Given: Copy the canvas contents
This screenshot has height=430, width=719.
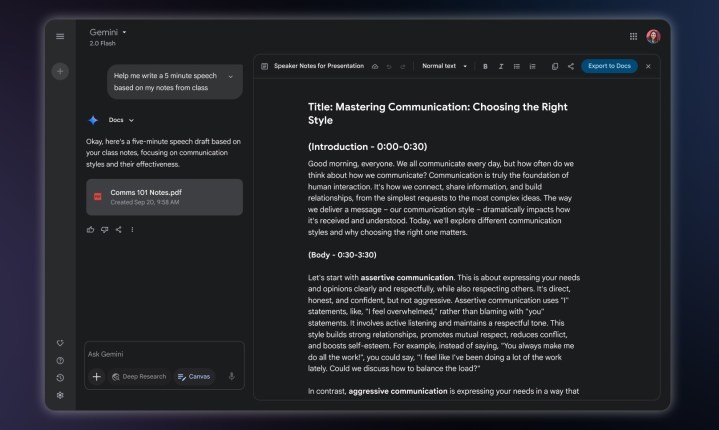Looking at the screenshot, I should tap(555, 66).
